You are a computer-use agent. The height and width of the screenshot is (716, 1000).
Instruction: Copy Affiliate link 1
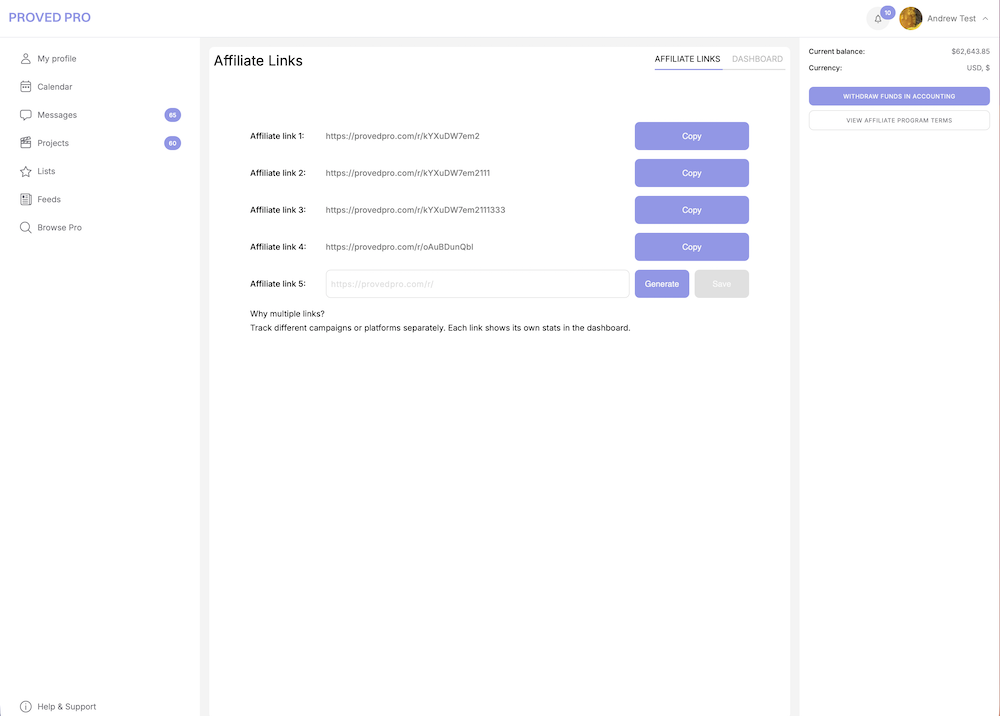(691, 135)
